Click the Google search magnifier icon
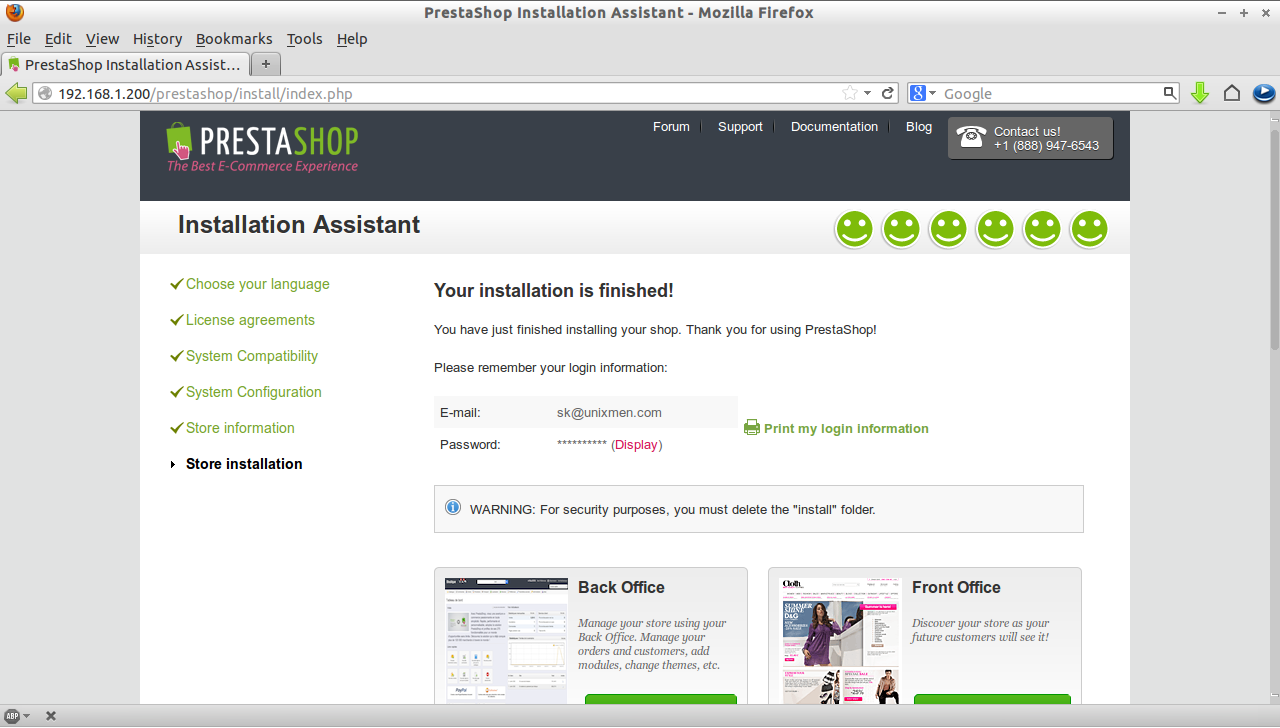 [1170, 93]
